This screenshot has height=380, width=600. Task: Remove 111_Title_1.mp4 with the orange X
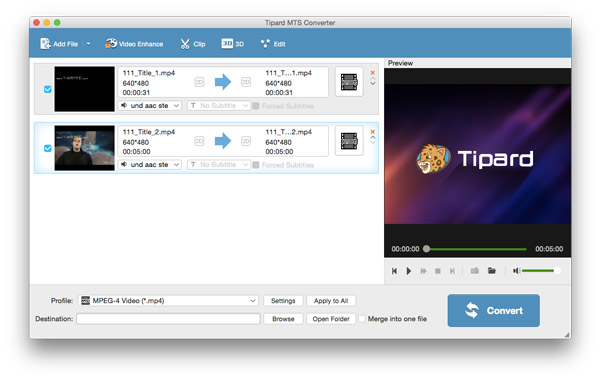(373, 73)
